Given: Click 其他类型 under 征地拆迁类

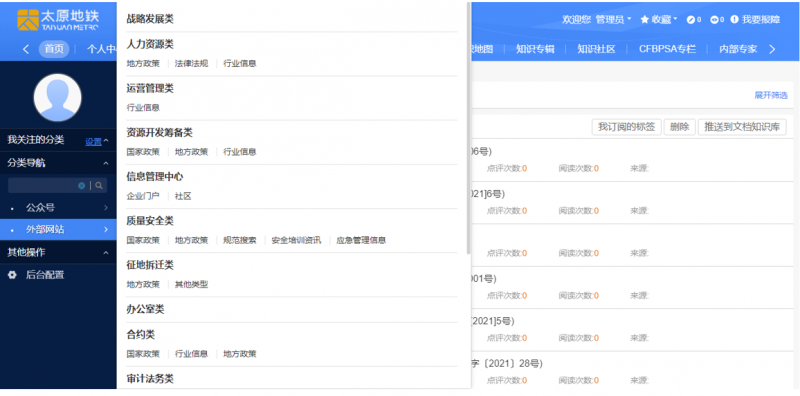Looking at the screenshot, I should [x=191, y=284].
